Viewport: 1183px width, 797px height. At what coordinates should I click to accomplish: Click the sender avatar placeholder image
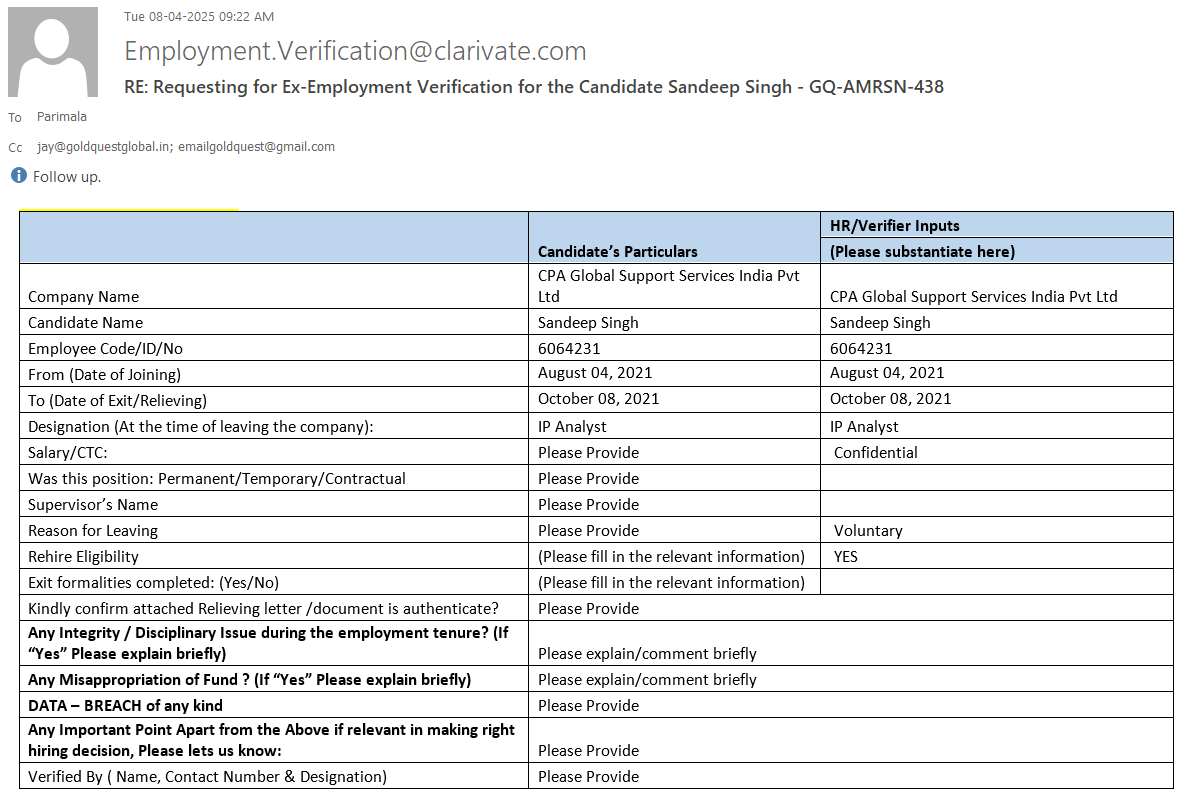click(53, 52)
